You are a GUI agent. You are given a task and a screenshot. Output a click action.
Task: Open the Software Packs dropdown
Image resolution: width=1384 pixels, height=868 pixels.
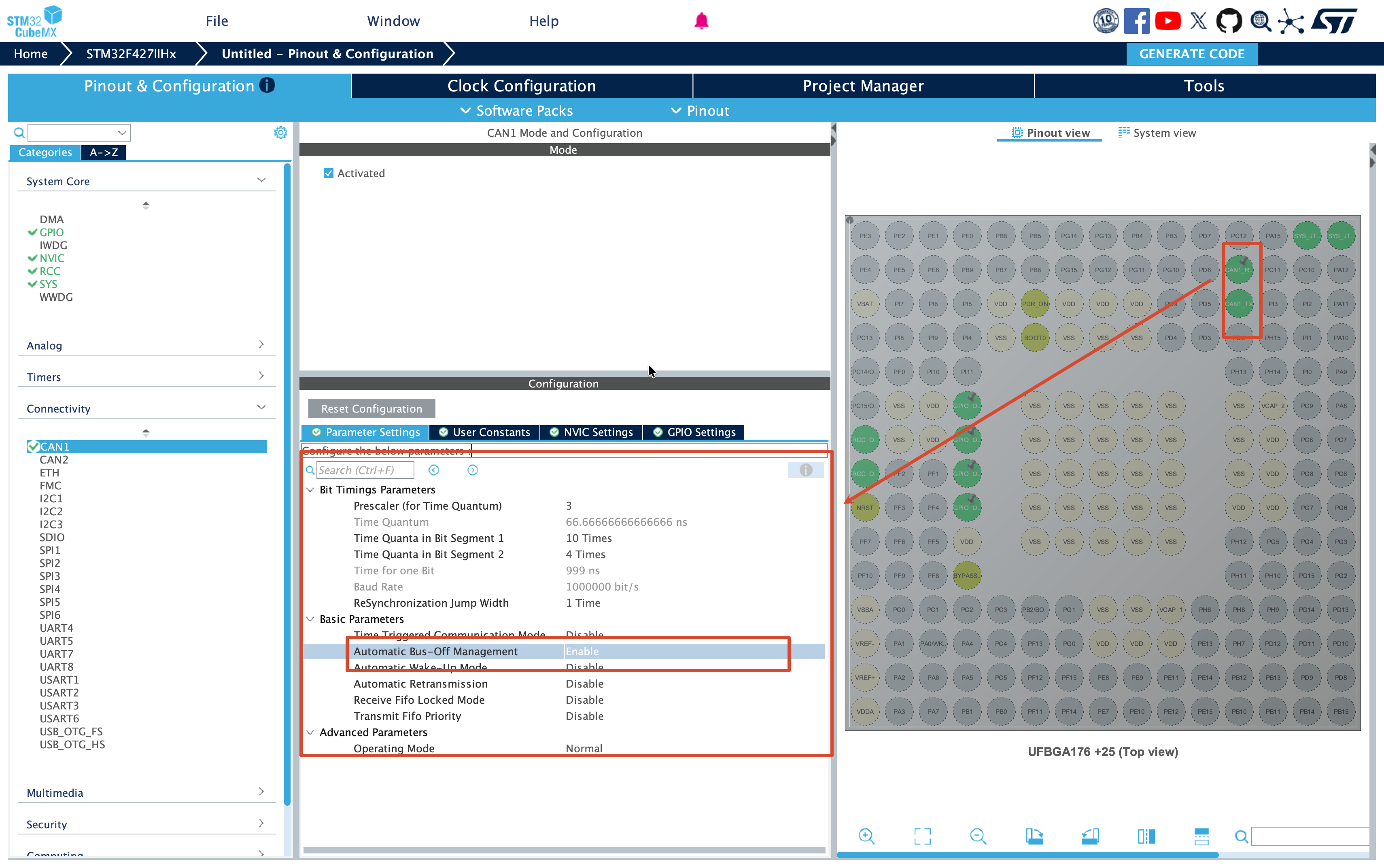[516, 111]
